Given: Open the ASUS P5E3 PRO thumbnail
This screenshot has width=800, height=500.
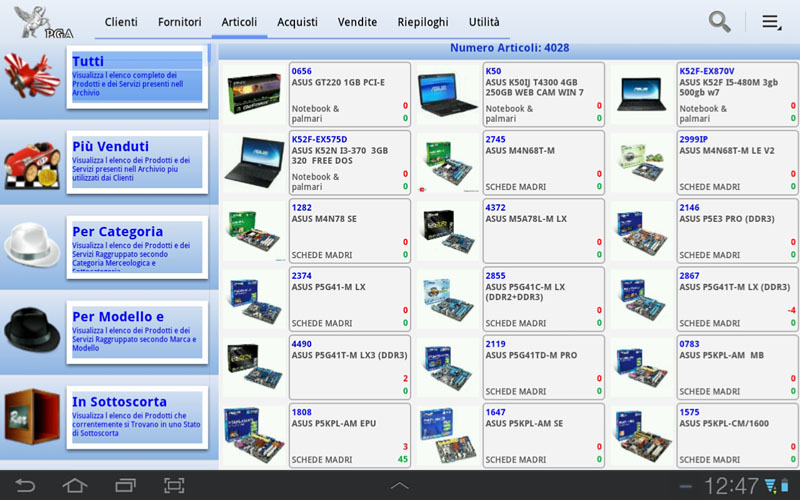Looking at the screenshot, I should click(641, 231).
